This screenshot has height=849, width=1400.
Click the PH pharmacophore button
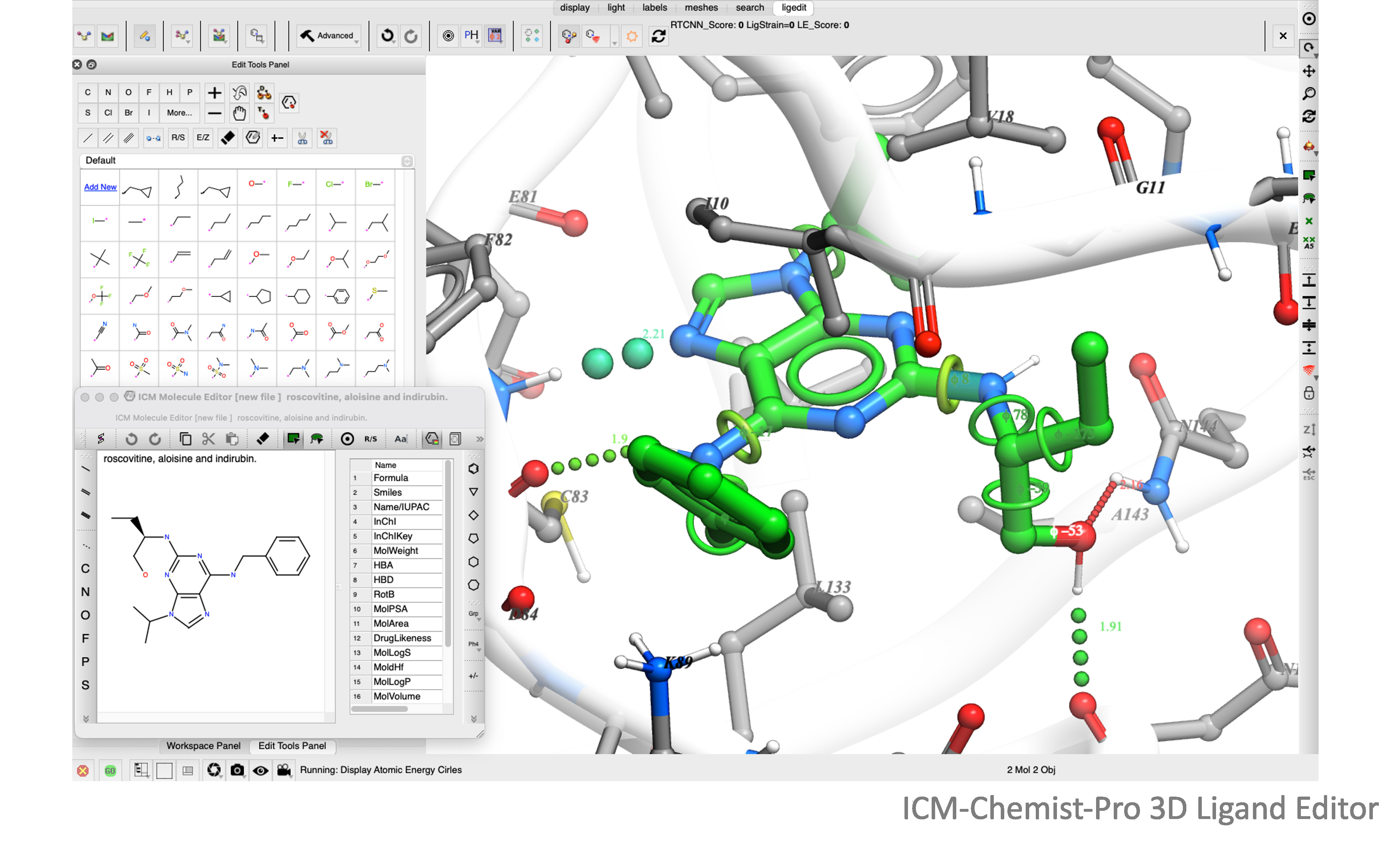click(471, 36)
